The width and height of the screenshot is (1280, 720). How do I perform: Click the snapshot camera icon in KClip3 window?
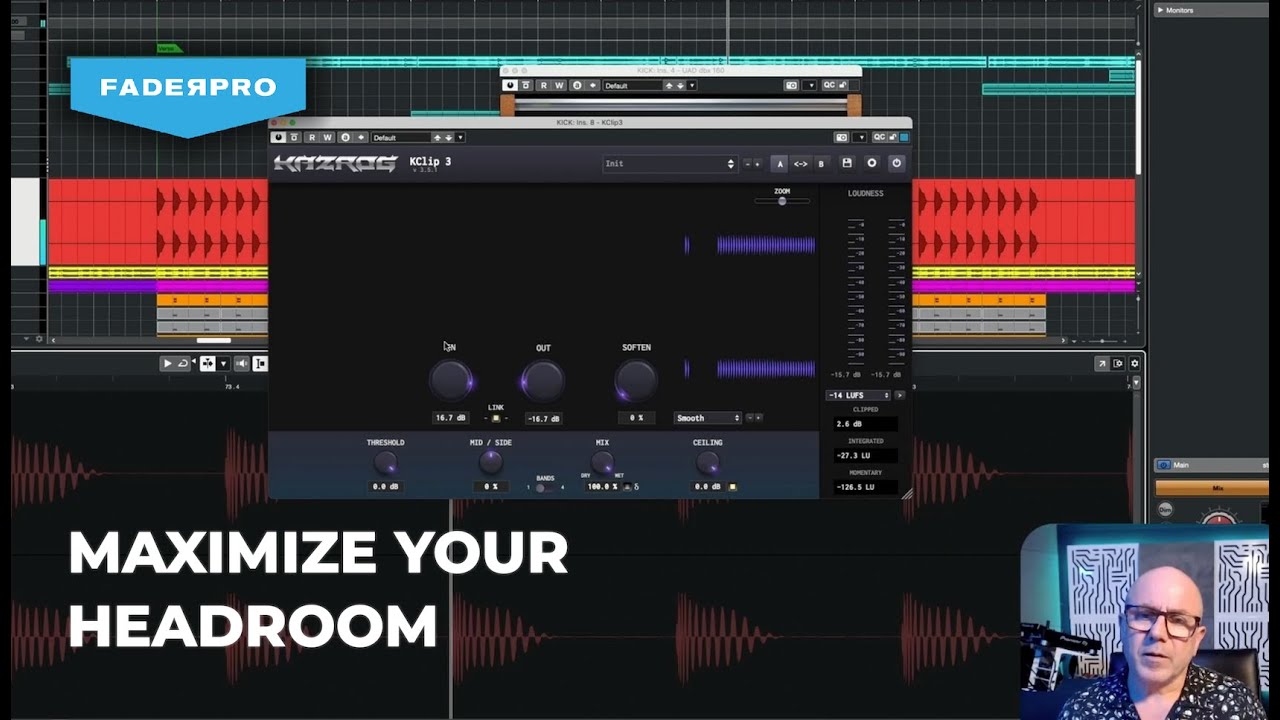[x=842, y=137]
